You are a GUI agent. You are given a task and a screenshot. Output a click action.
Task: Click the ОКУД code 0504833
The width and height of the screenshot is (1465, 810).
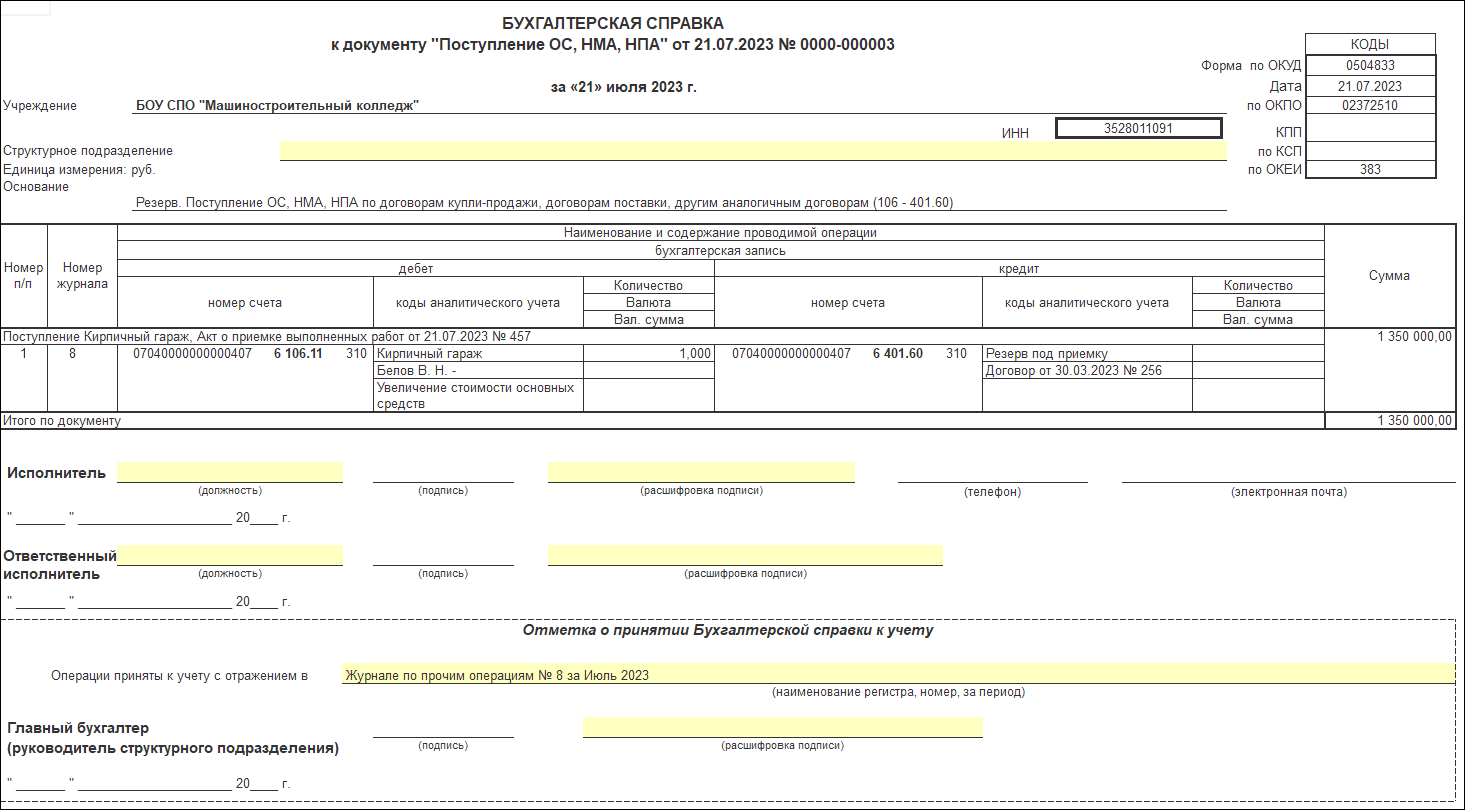pyautogui.click(x=1370, y=65)
